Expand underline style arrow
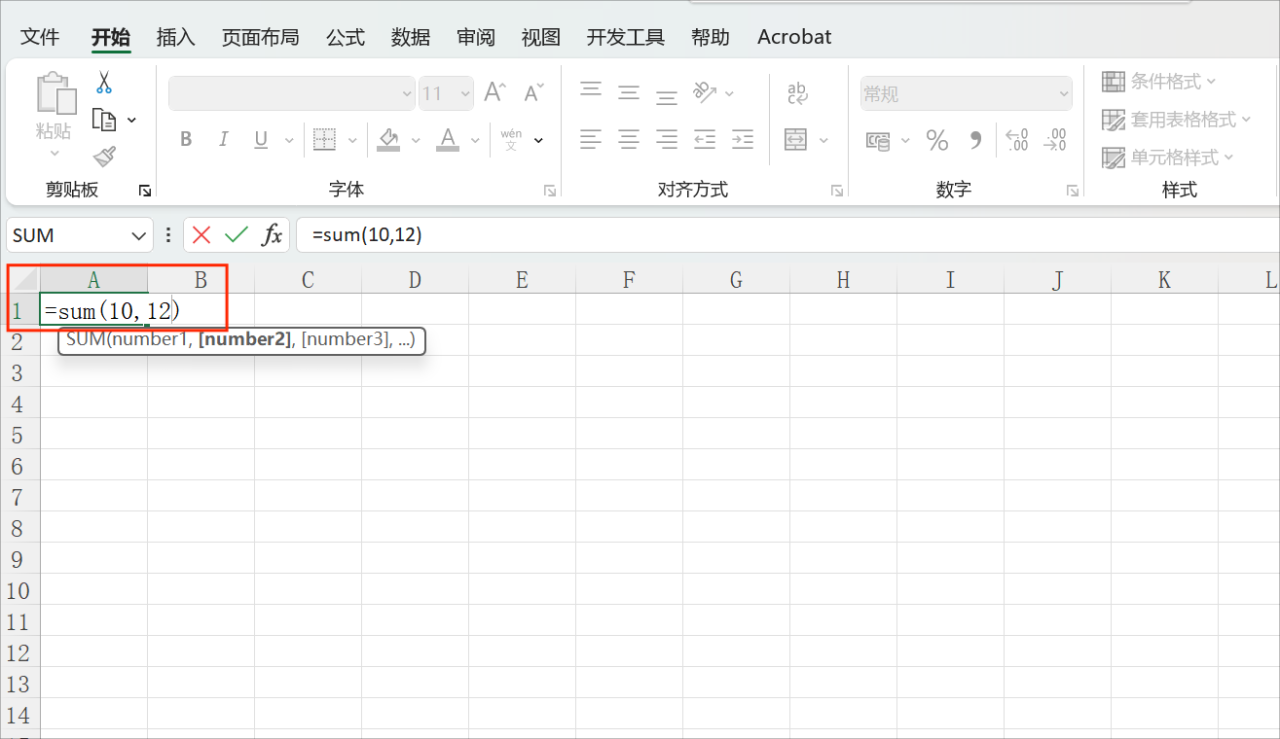 pyautogui.click(x=289, y=141)
